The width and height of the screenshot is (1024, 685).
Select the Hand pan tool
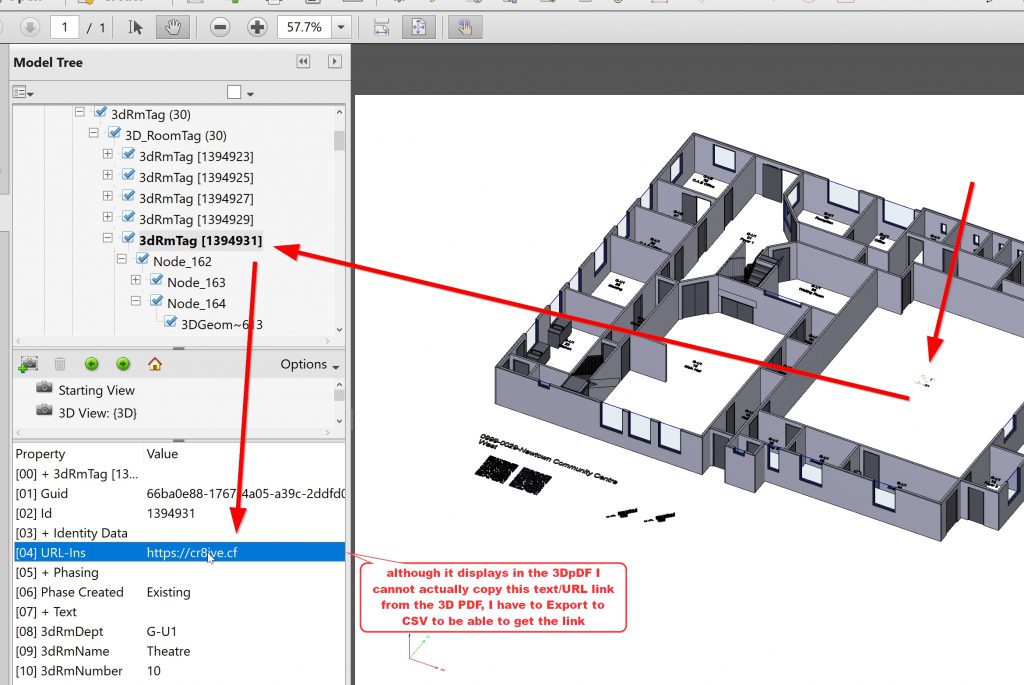point(172,27)
